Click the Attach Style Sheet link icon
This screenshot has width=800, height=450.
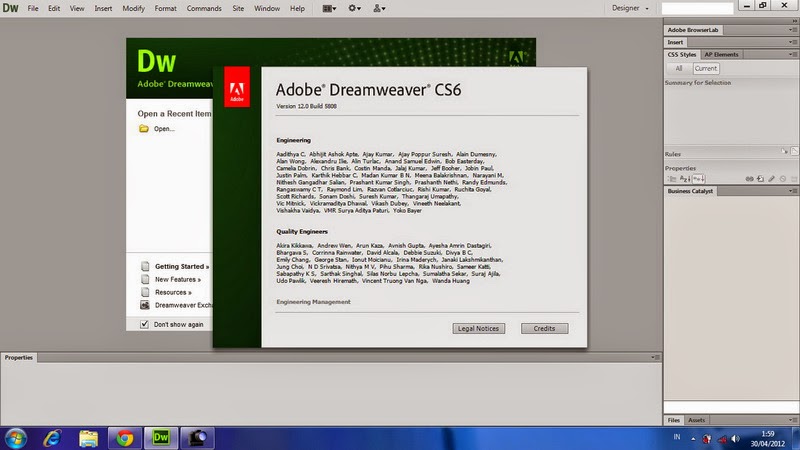click(749, 179)
